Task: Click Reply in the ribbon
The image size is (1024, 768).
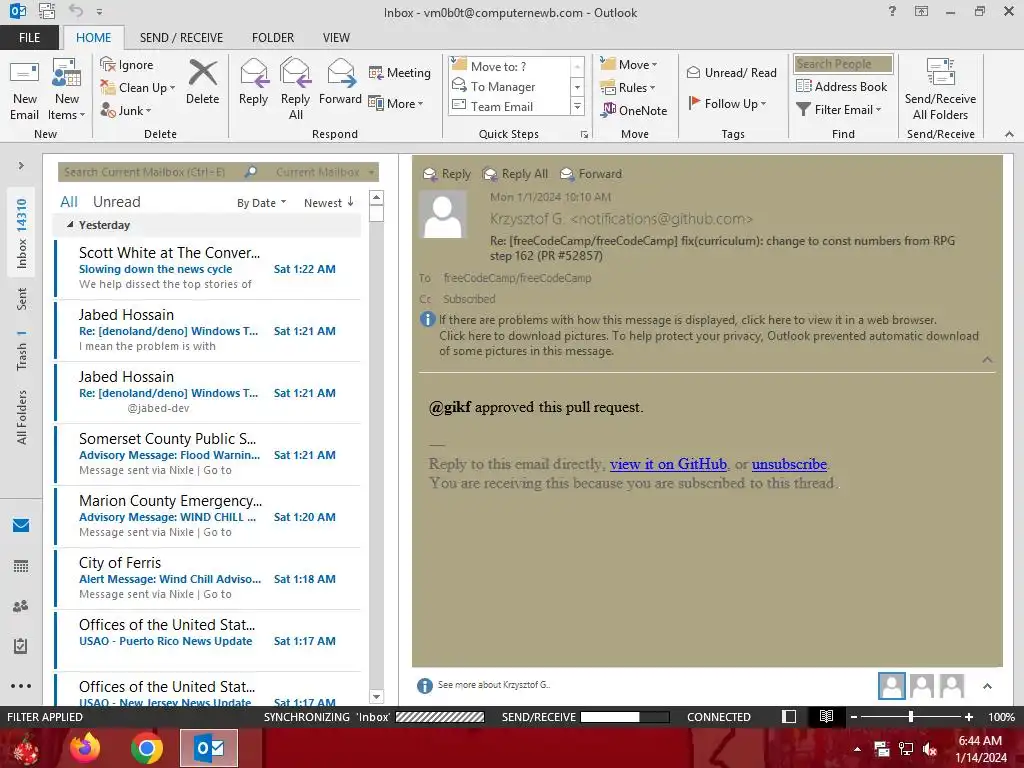Action: point(253,82)
